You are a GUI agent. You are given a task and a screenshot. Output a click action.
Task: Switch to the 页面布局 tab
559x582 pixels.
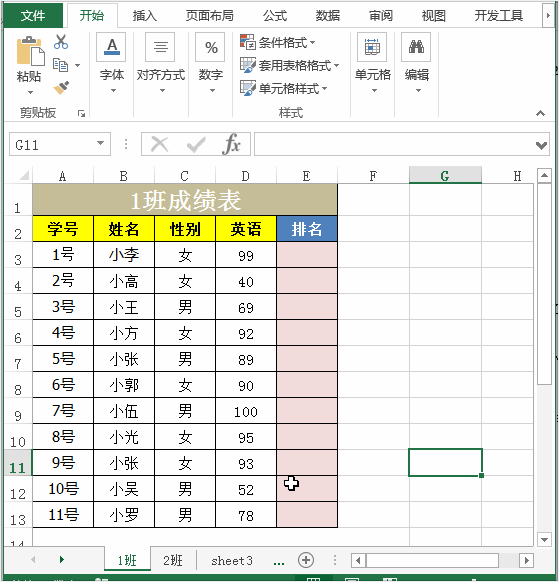point(210,16)
